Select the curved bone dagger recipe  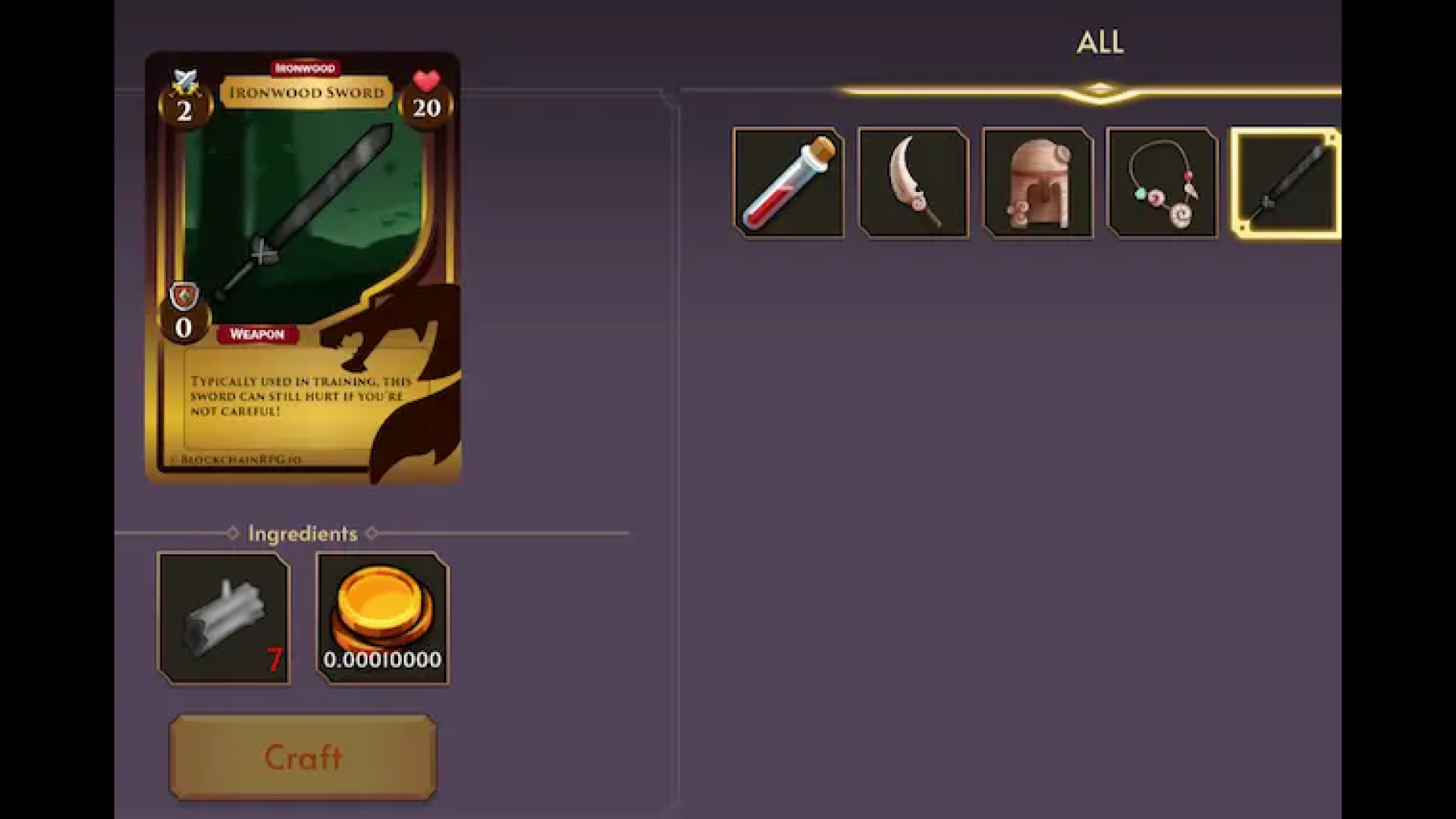coord(913,183)
